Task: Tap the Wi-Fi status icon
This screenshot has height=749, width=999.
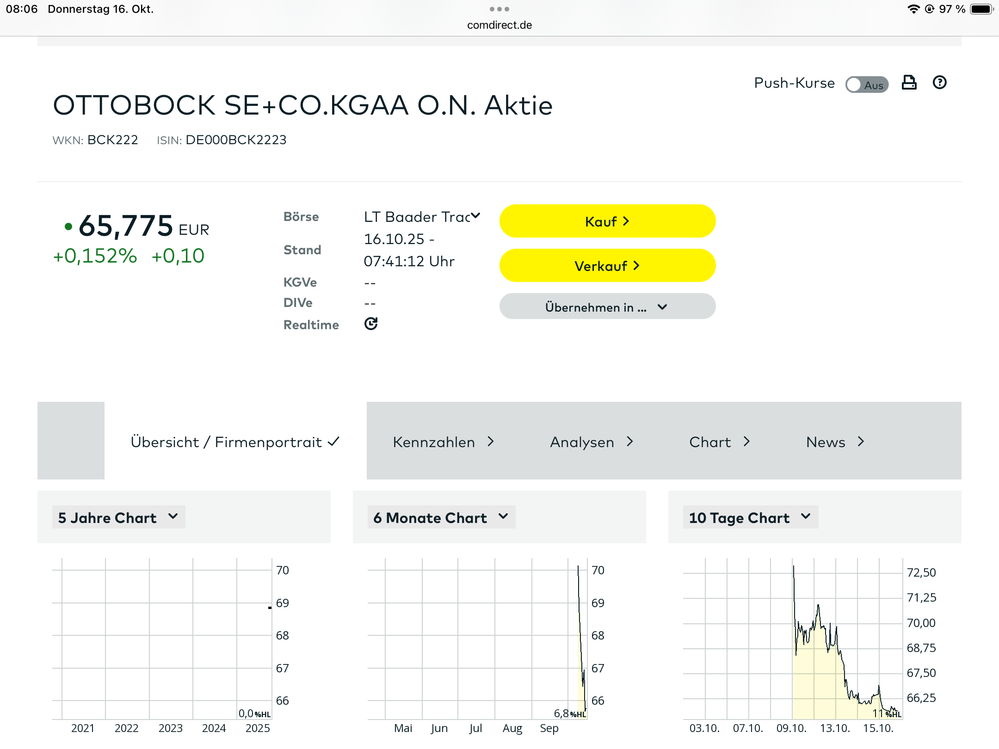Action: tap(913, 9)
